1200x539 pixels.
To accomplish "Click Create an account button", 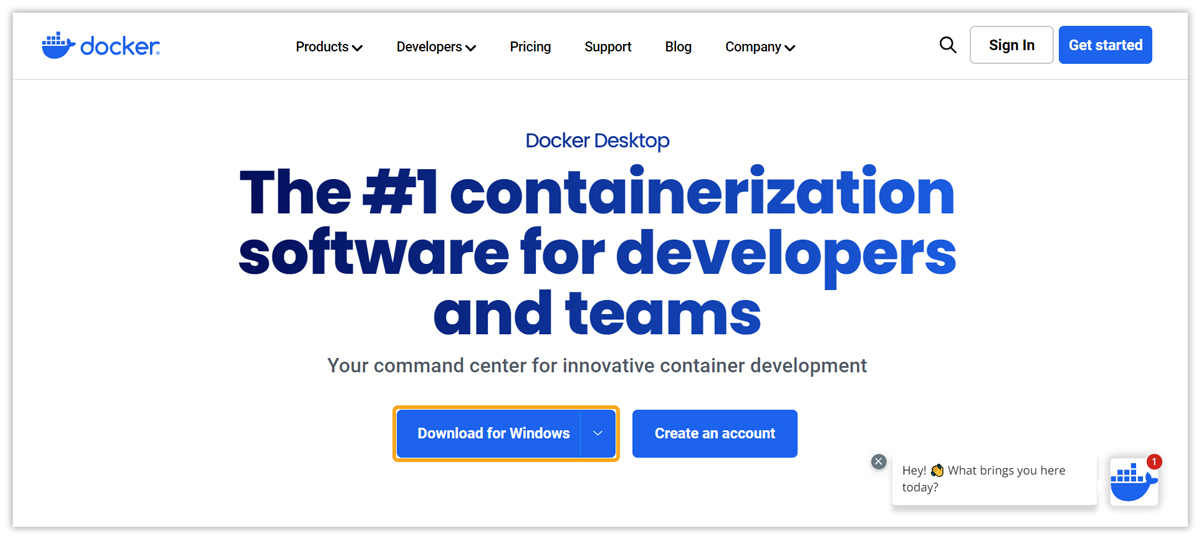I will pos(715,433).
